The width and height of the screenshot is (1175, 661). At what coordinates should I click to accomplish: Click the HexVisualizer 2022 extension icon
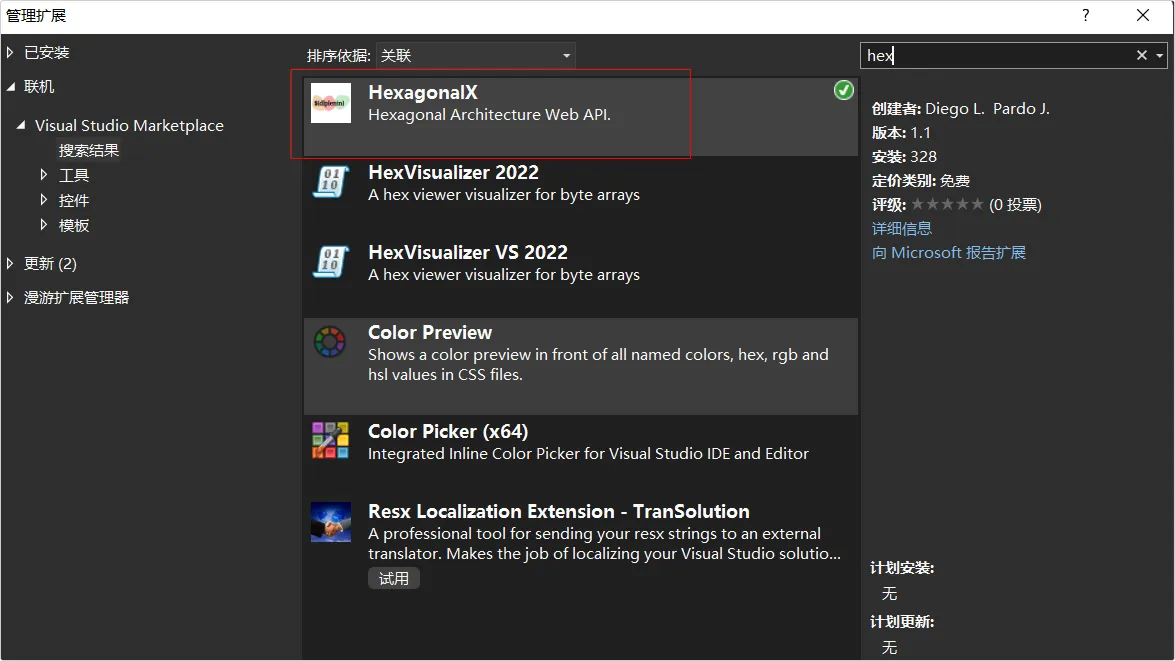[330, 183]
